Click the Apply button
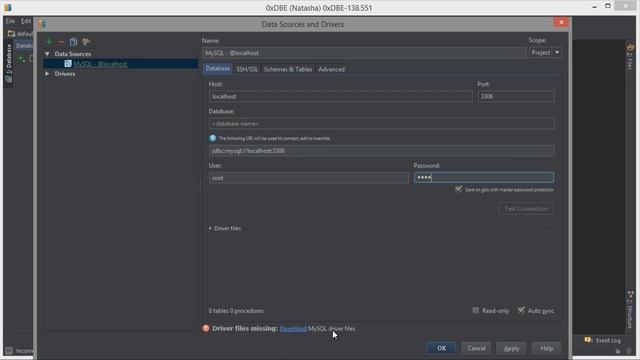The height and width of the screenshot is (360, 640). coord(511,348)
